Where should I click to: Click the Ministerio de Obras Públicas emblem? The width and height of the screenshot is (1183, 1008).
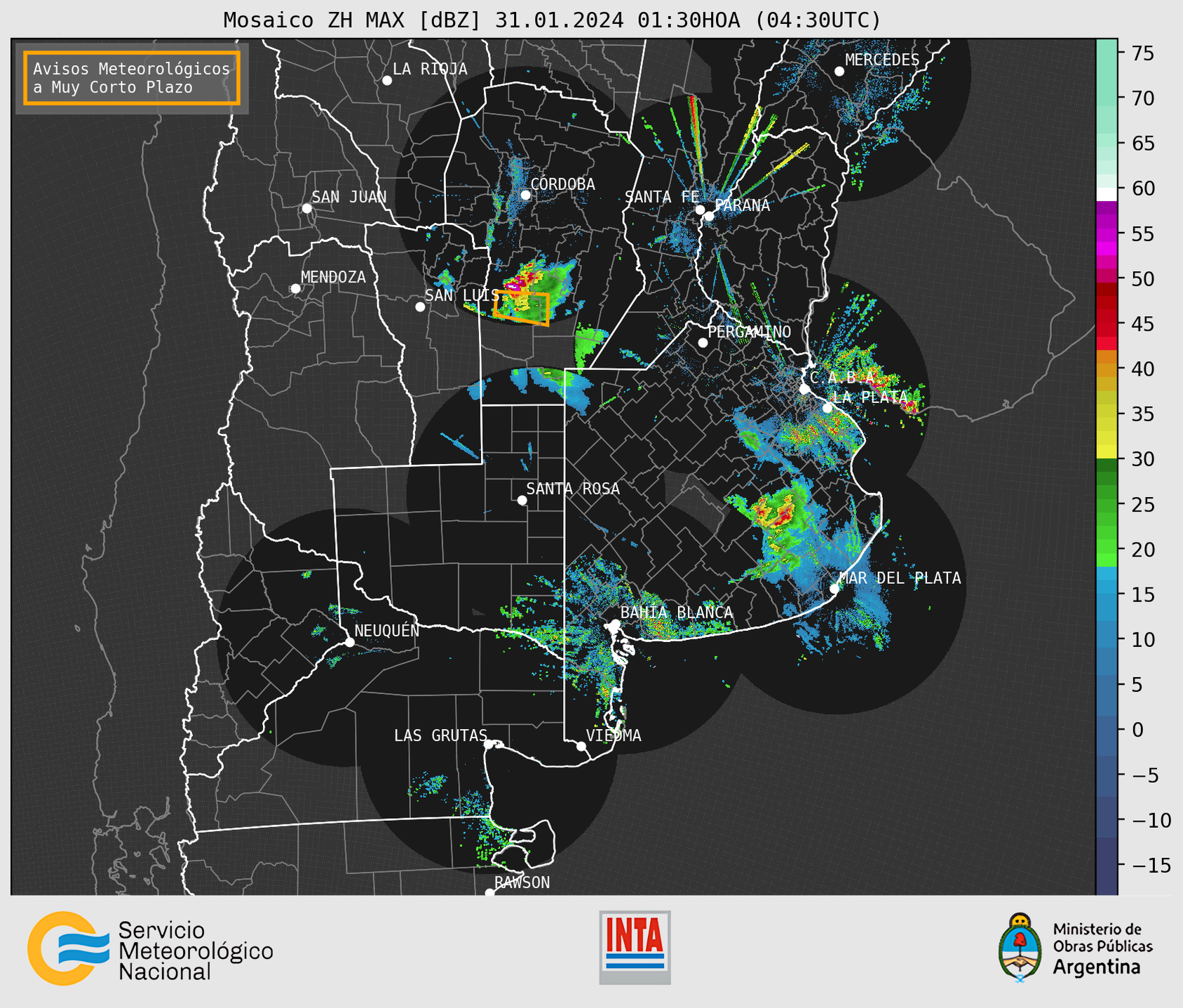pos(1075,948)
